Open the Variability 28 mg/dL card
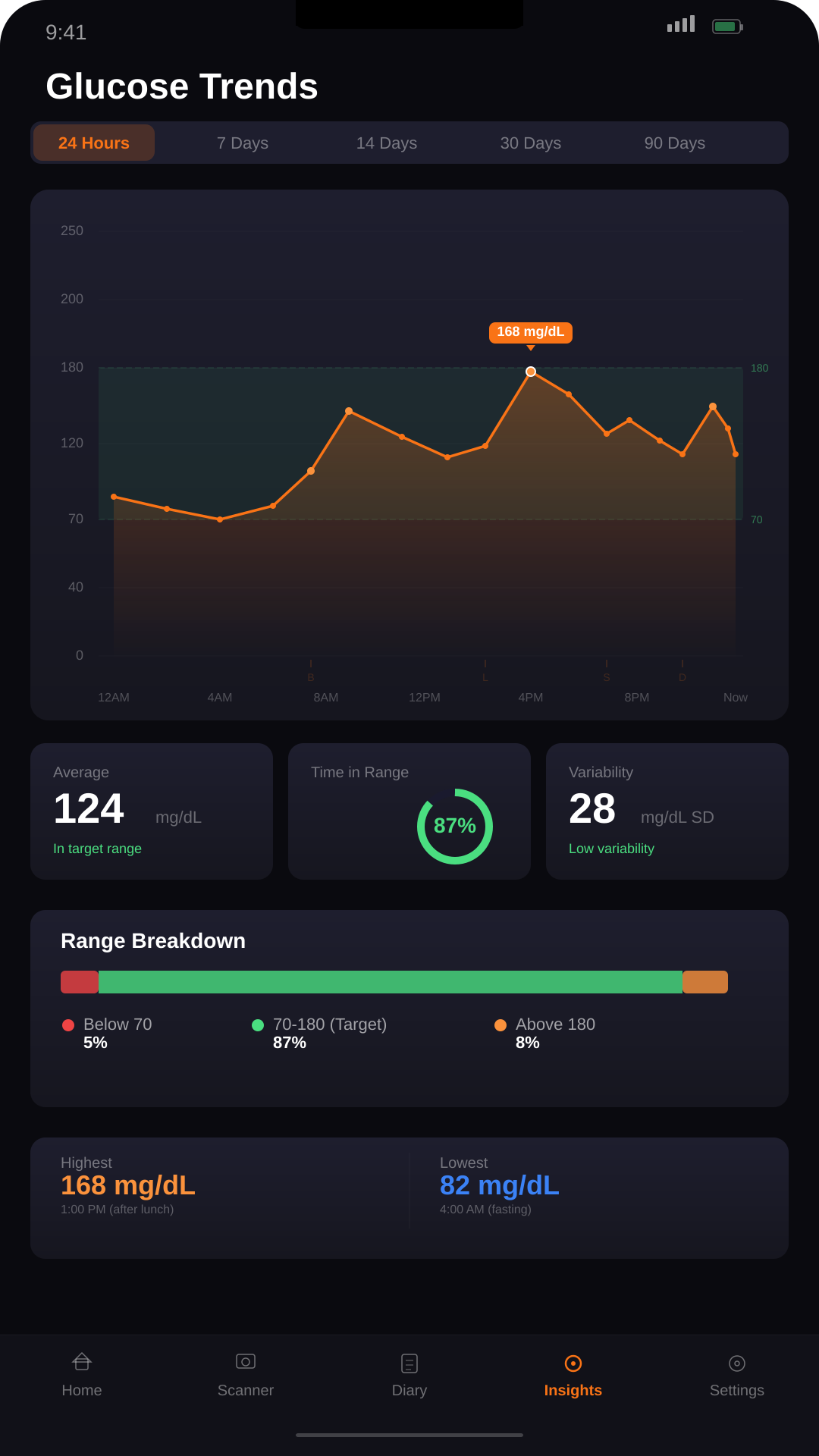This screenshot has width=819, height=1456. click(x=667, y=811)
